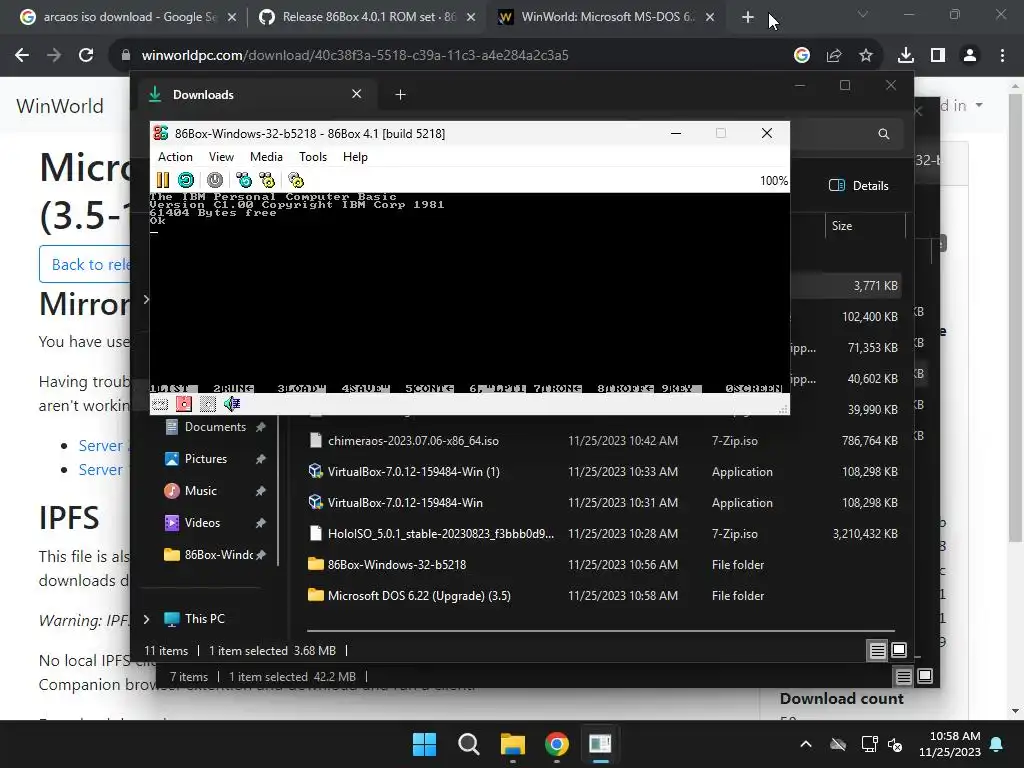The image size is (1024, 768).
Task: Click the share page icon in Chrome
Action: (x=834, y=56)
